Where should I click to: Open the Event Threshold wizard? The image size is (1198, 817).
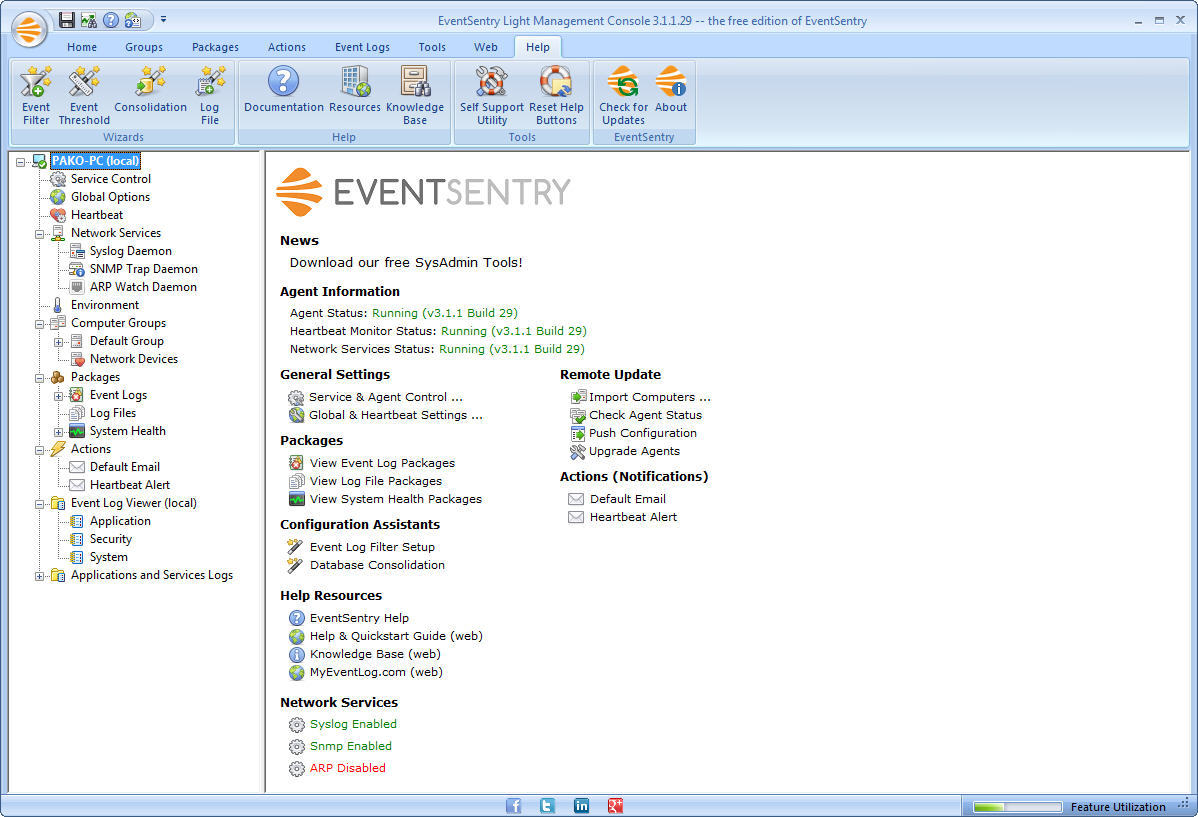pyautogui.click(x=84, y=96)
